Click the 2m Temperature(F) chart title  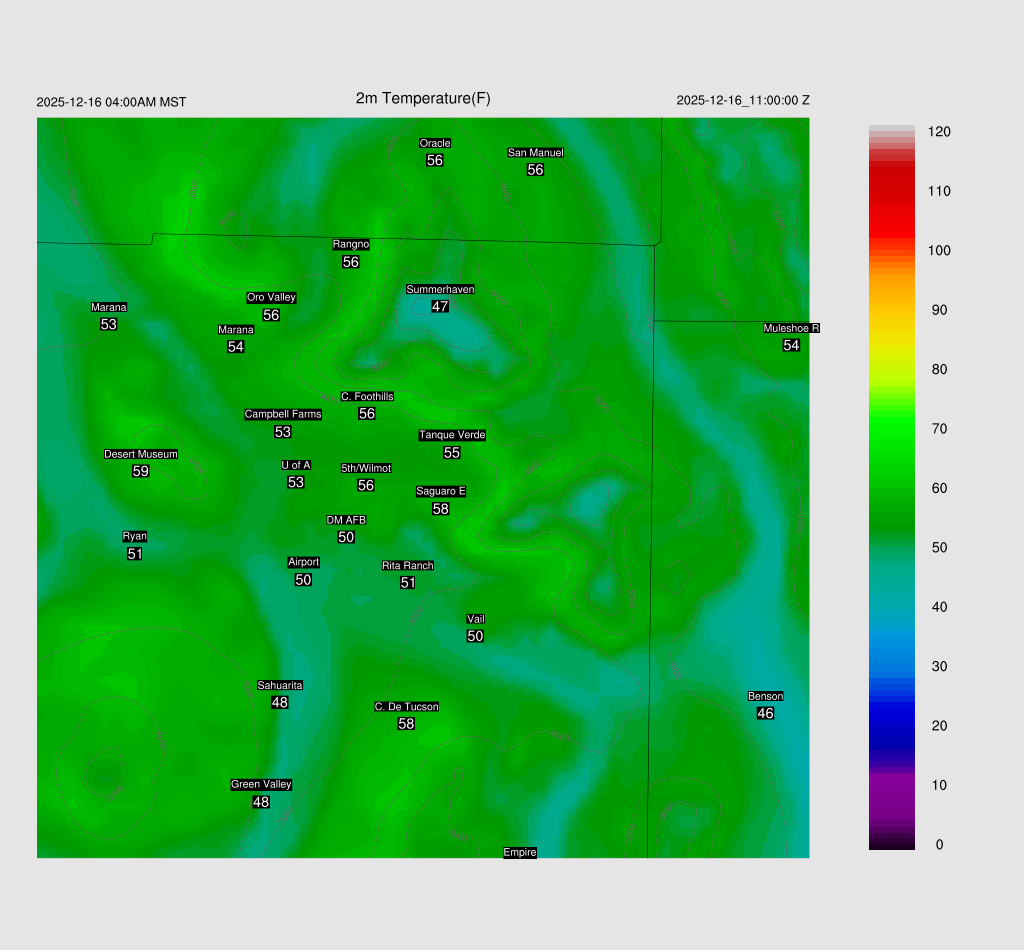(x=423, y=98)
